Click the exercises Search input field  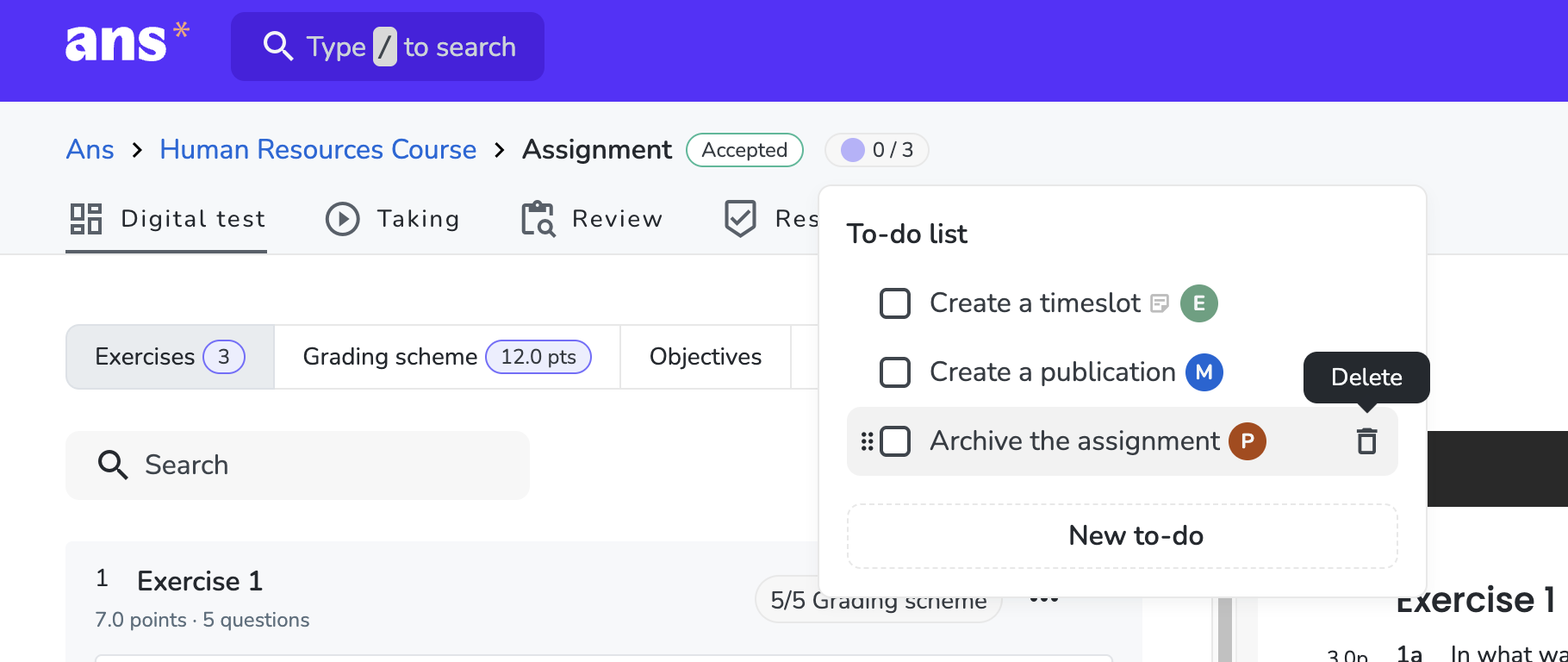click(x=297, y=465)
